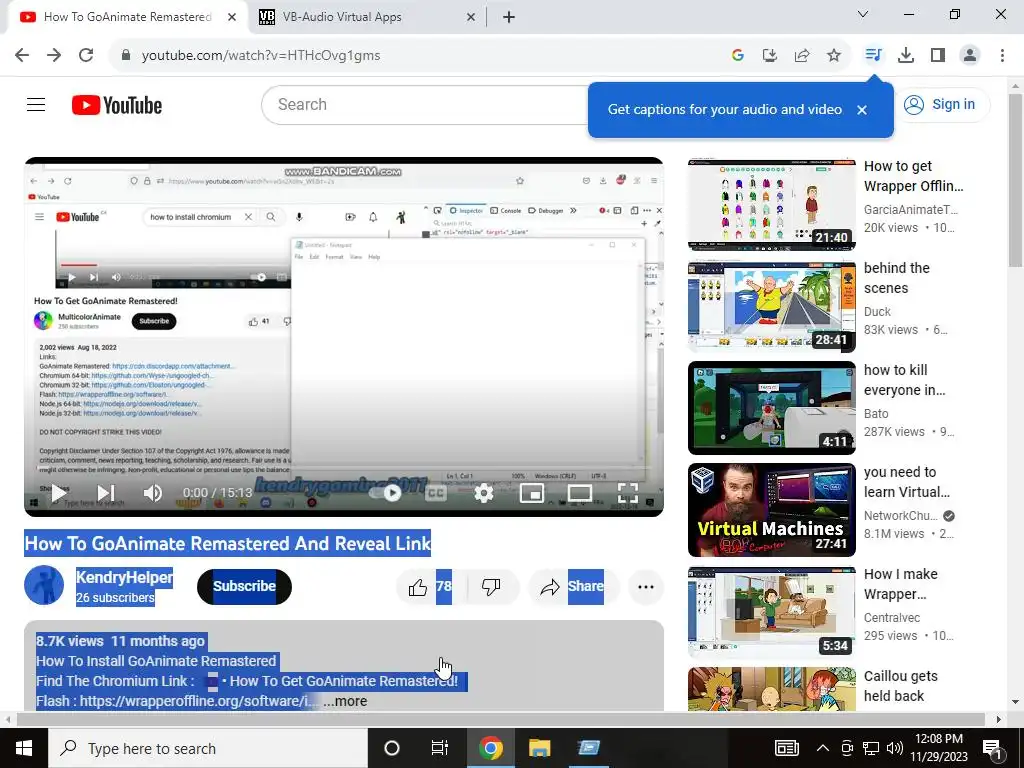Screen dimensions: 1024x768
Task: Open the volume tray icon
Action: click(x=895, y=748)
